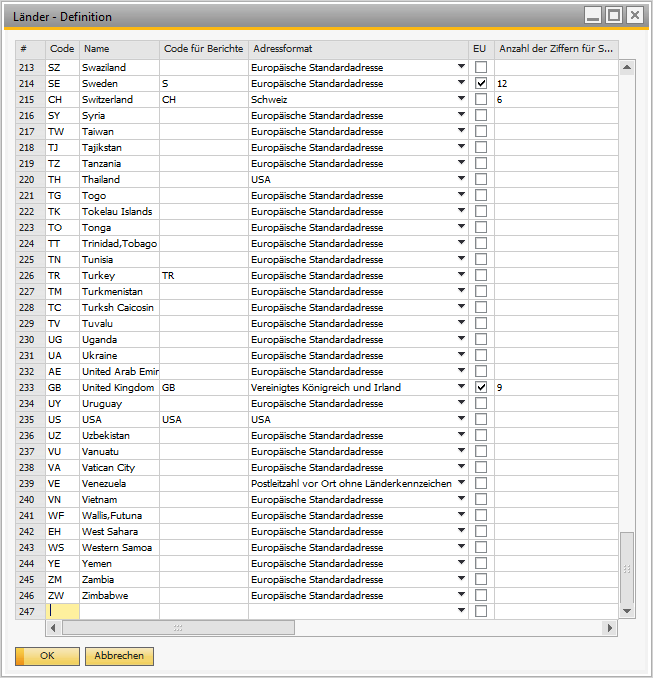Click the Name cell 'Trinidad,Tobago'
This screenshot has height=678, width=653.
point(119,243)
